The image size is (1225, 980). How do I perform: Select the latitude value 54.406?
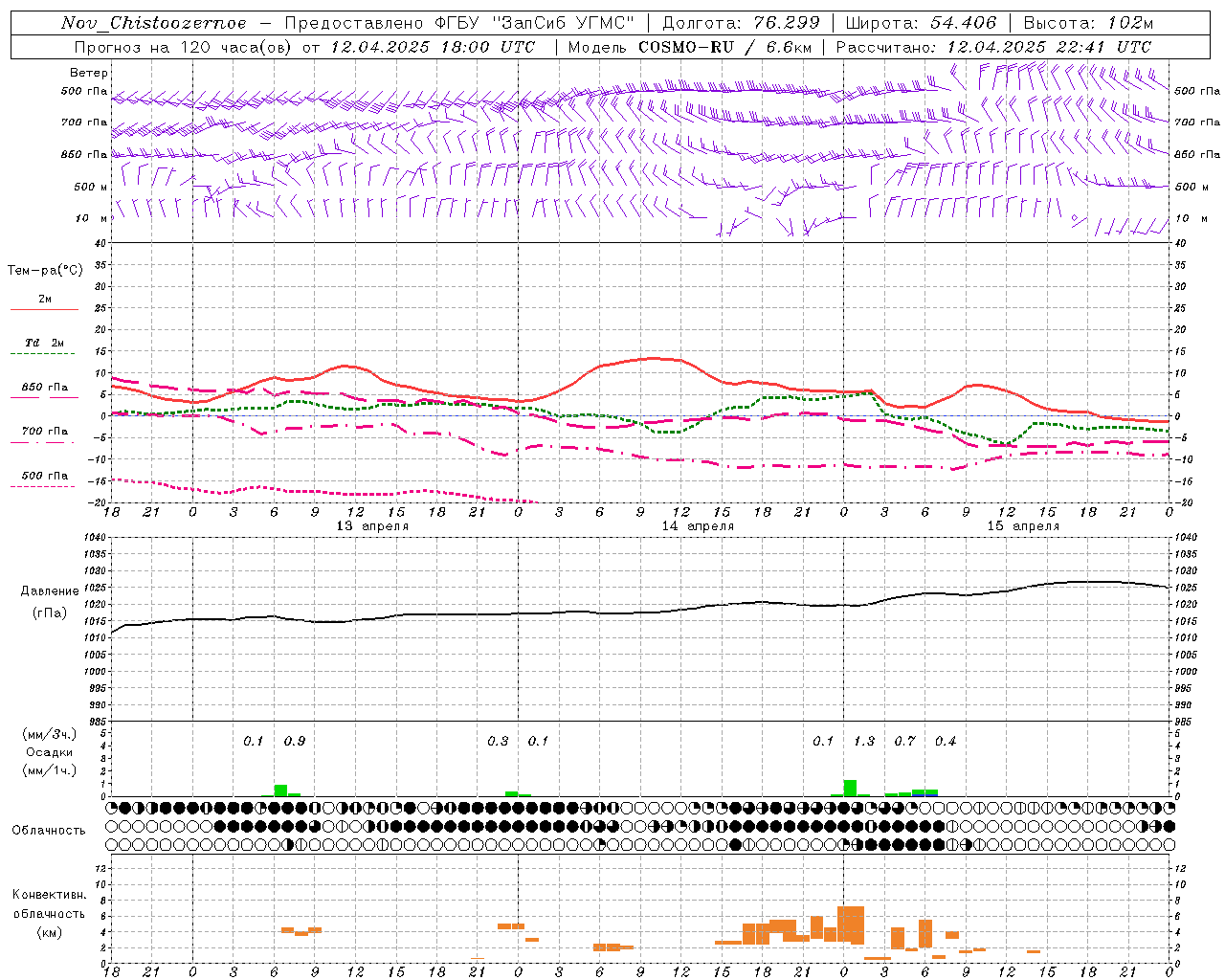(x=963, y=23)
